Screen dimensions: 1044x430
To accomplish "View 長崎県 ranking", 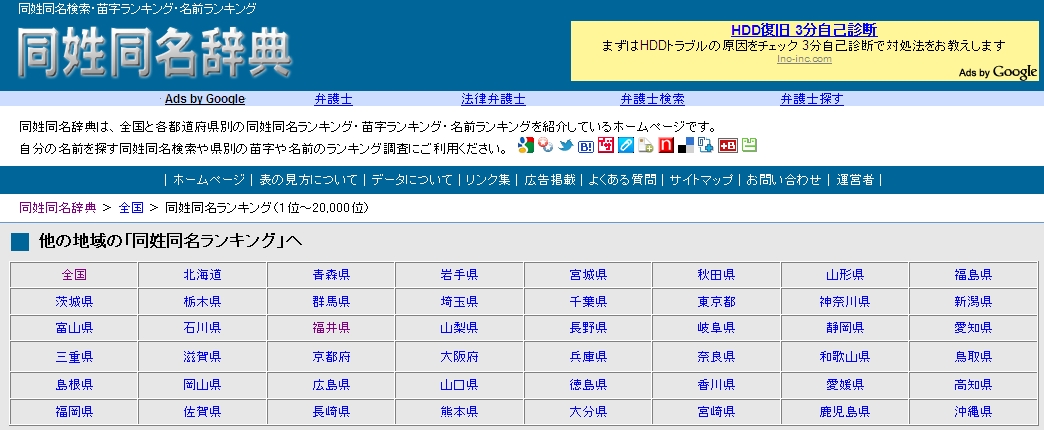I will coord(331,411).
